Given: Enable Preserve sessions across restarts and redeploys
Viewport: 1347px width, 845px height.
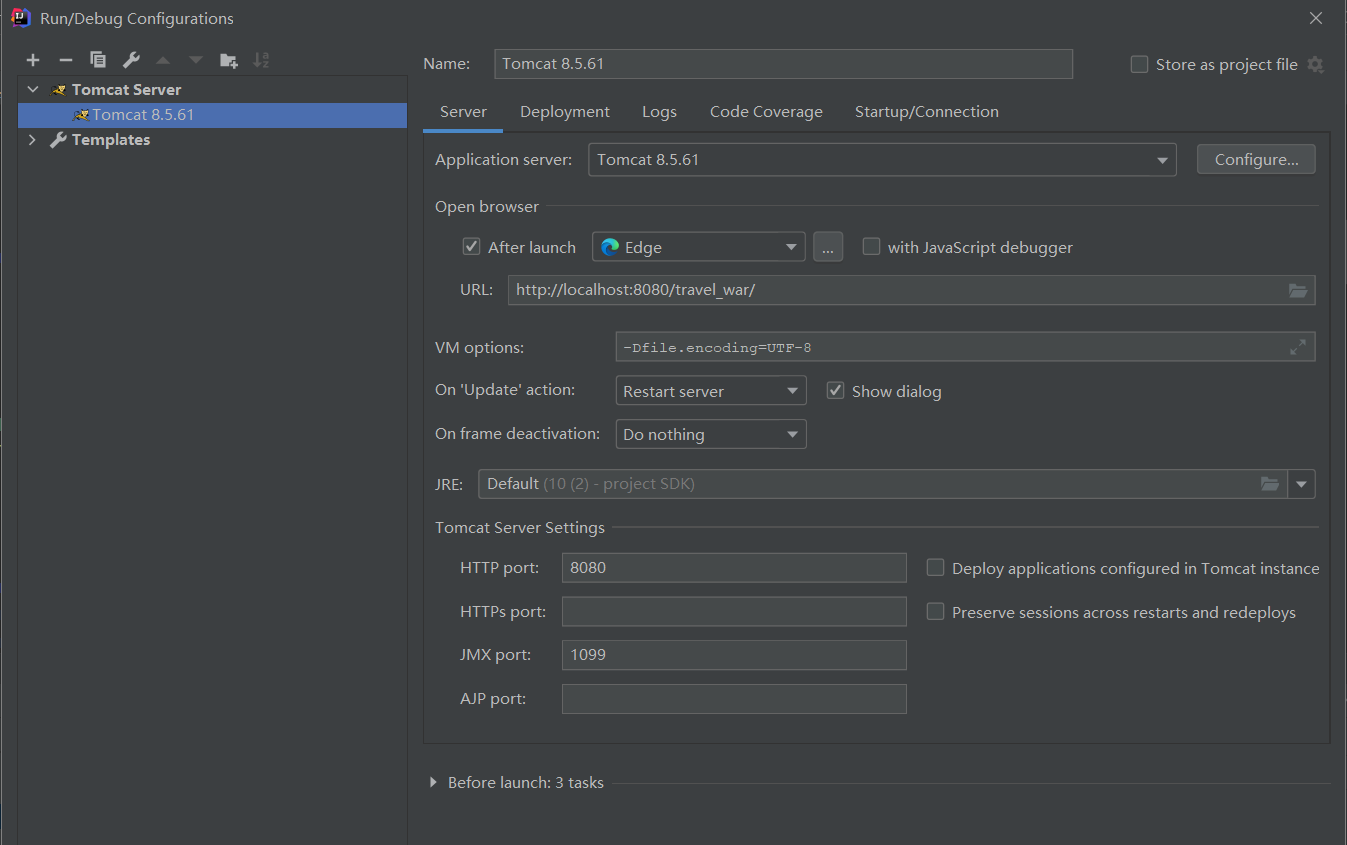Looking at the screenshot, I should (x=935, y=611).
